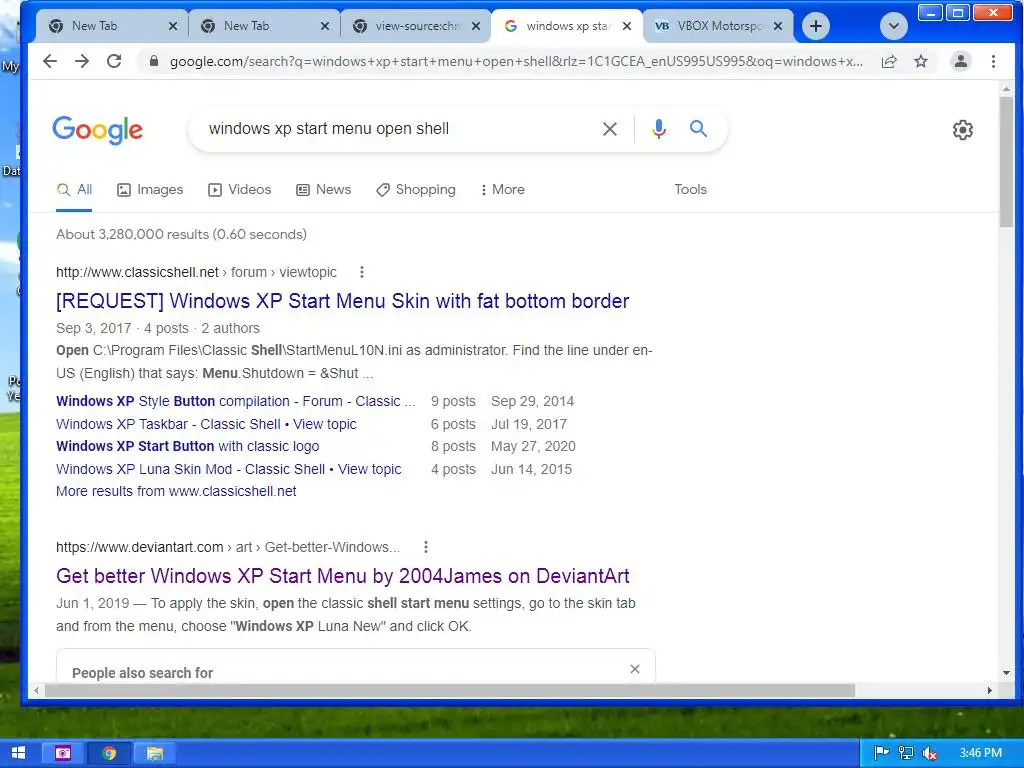
Task: Close the VBOX Motorsport tab
Action: point(778,26)
